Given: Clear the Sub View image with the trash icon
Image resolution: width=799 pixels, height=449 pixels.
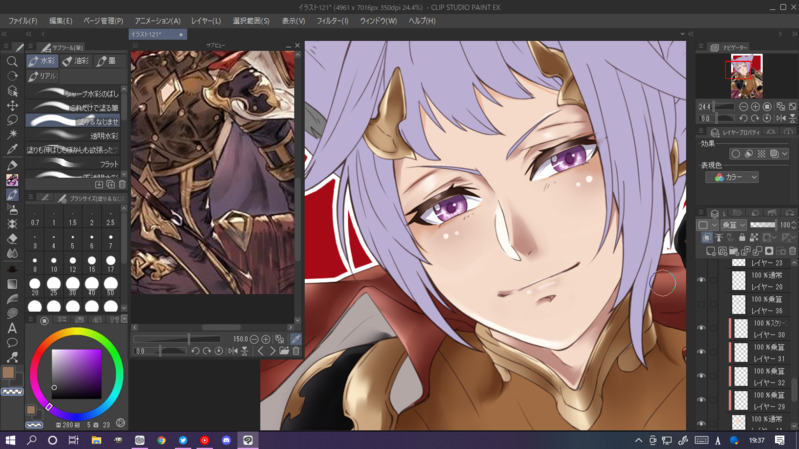Looking at the screenshot, I should [296, 351].
